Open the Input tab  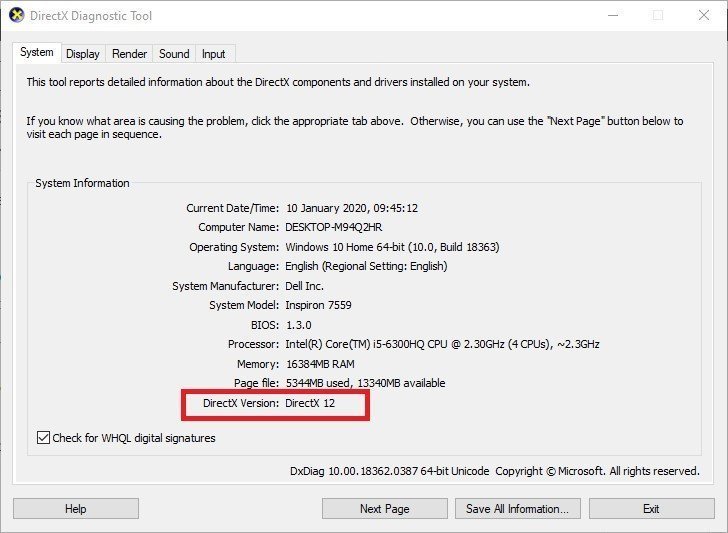pyautogui.click(x=213, y=54)
